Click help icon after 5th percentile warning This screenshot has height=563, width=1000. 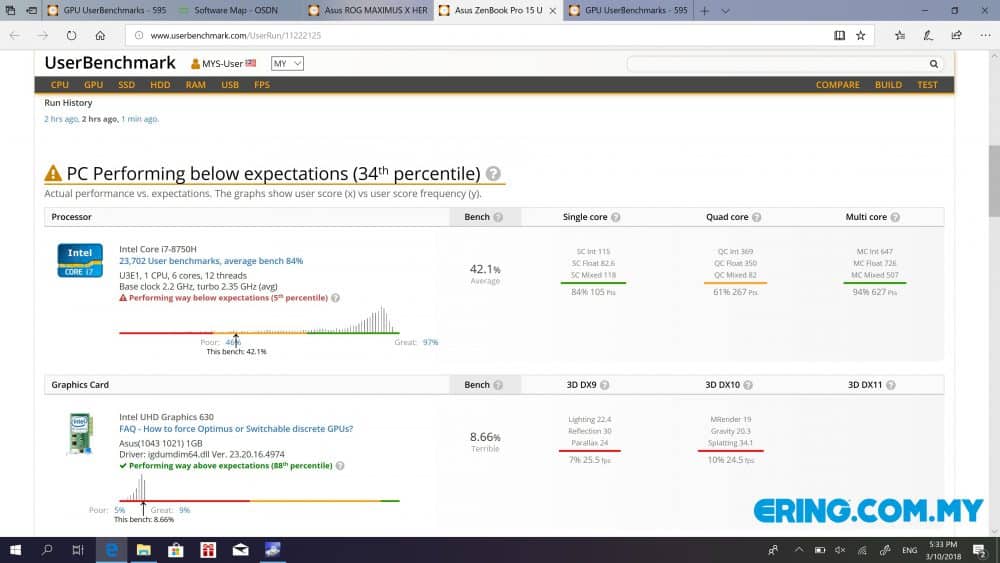point(335,298)
